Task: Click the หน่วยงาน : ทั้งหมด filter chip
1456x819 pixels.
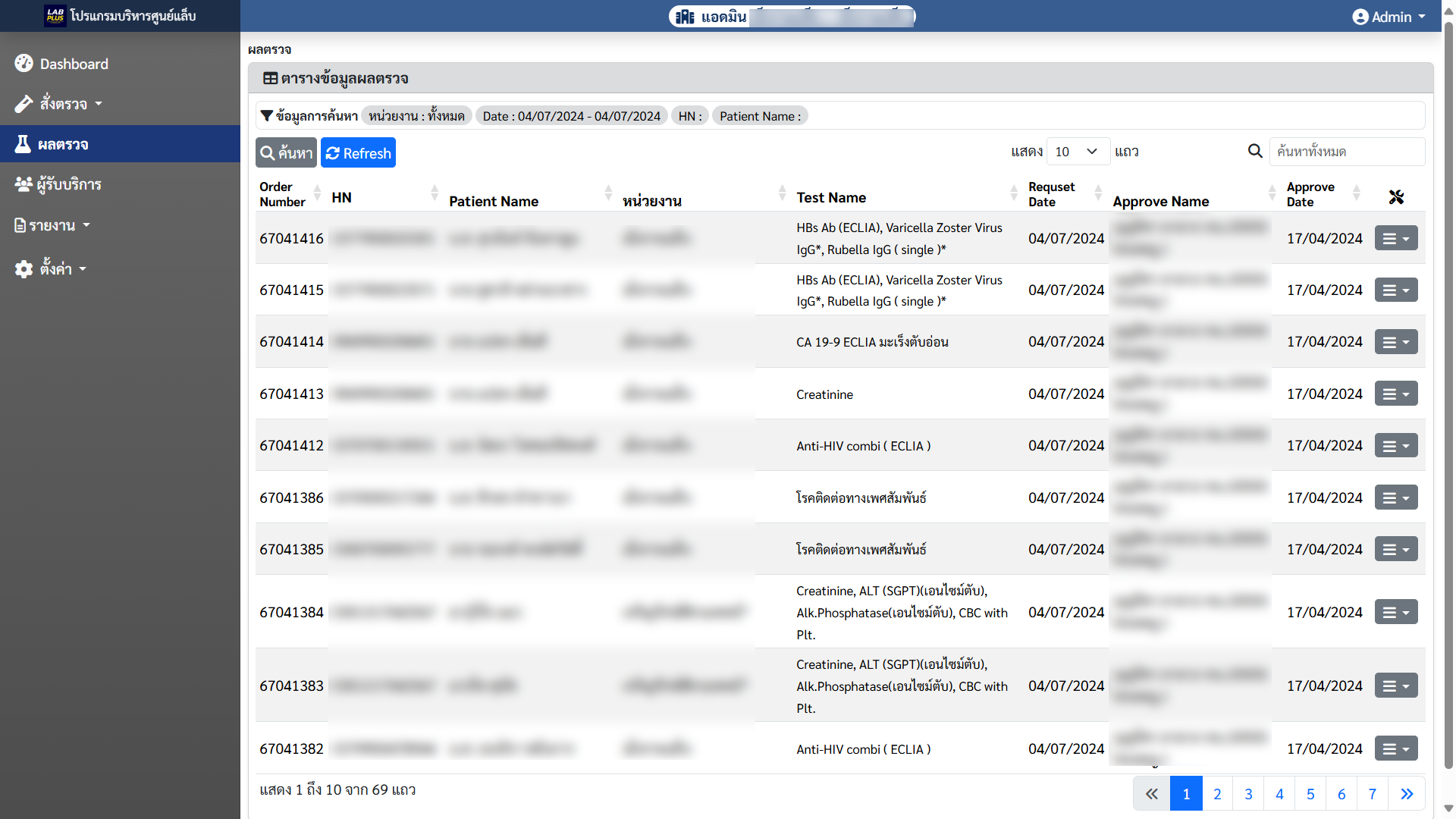Action: tap(416, 116)
